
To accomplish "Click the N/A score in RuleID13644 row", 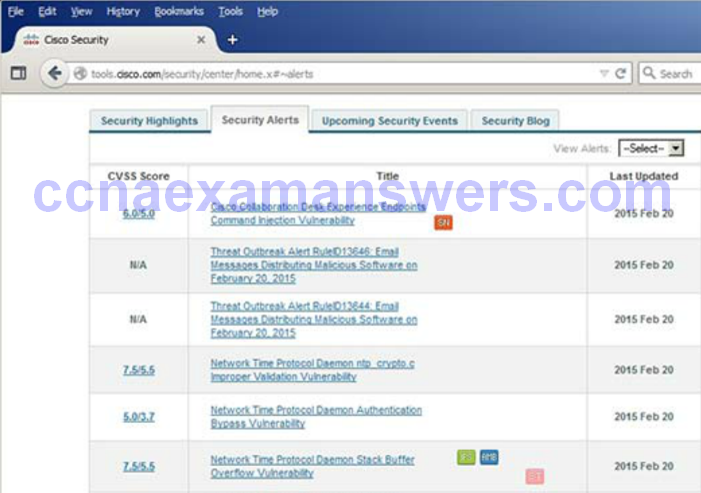I will 138,319.
